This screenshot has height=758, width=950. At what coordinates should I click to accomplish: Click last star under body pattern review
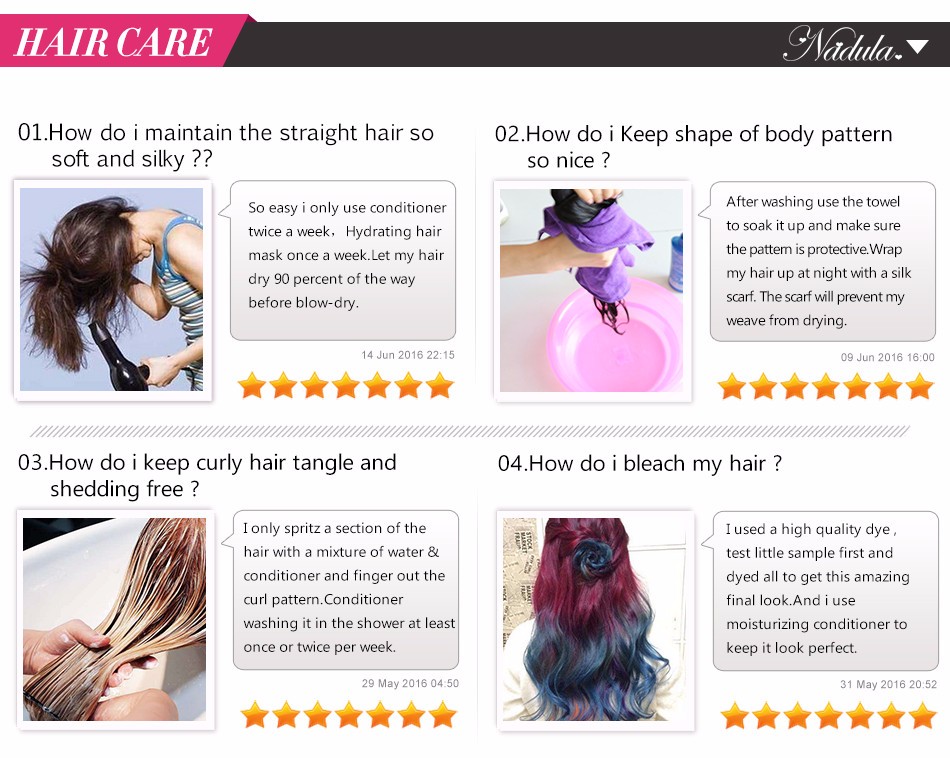pyautogui.click(x=920, y=387)
